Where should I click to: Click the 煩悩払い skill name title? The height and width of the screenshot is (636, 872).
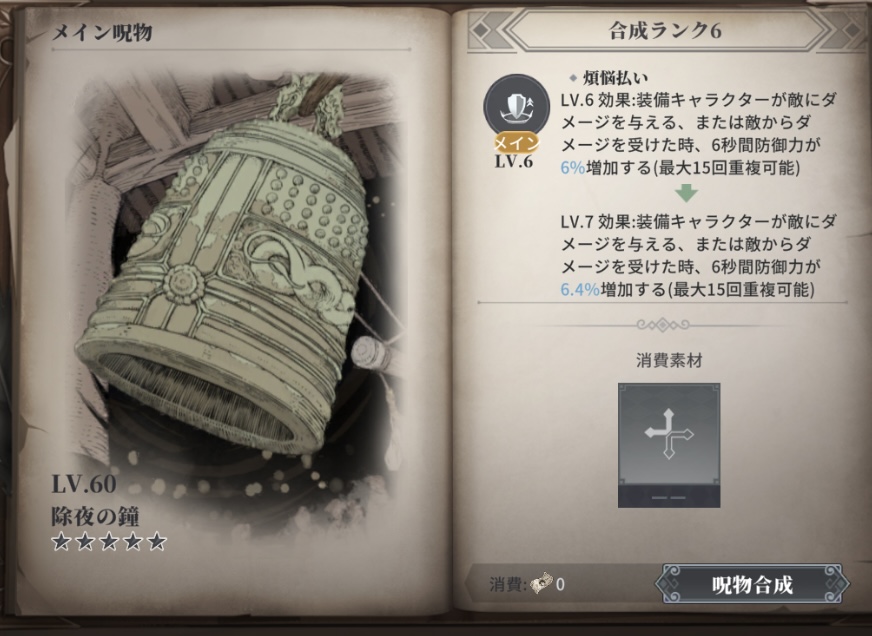tap(615, 78)
